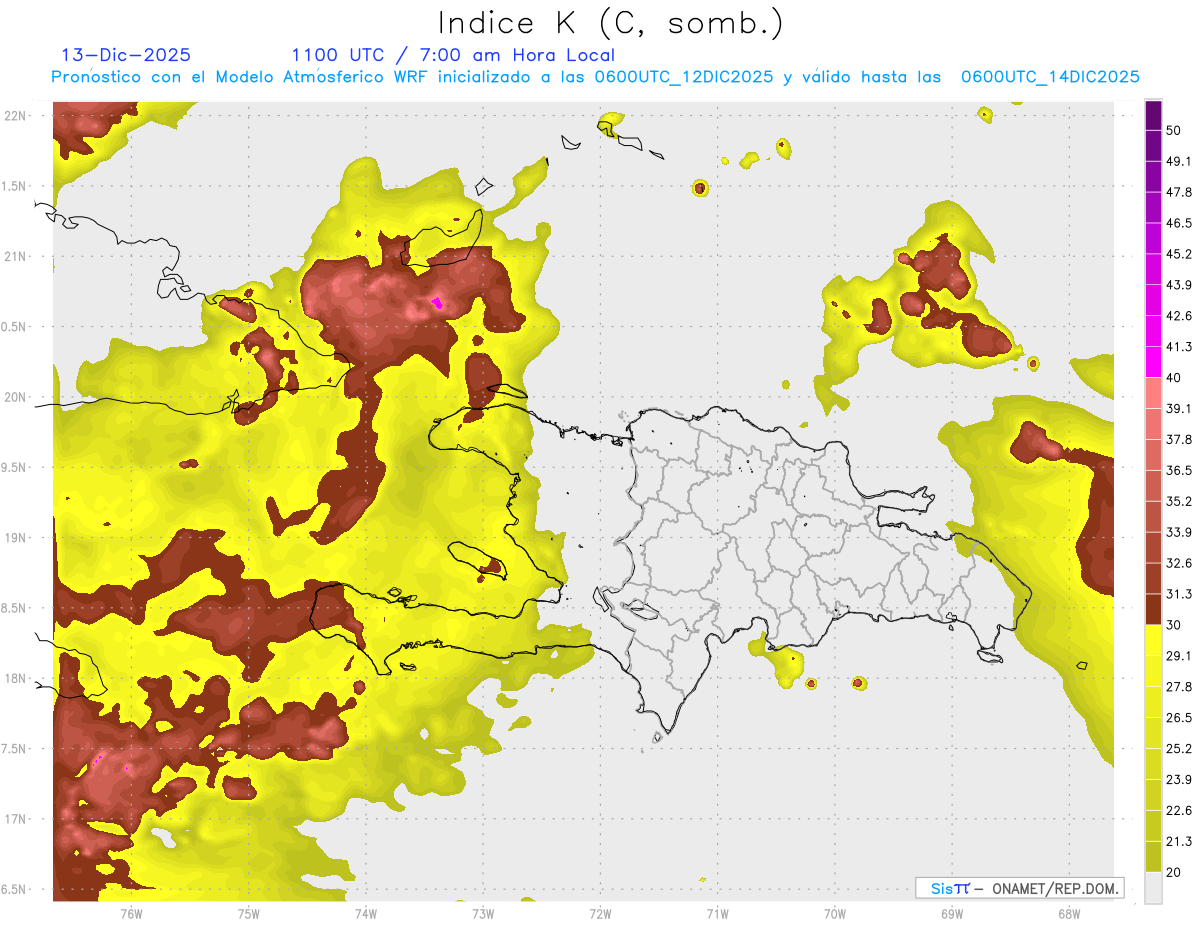This screenshot has width=1200, height=927.
Task: Click the legend value "37.8"
Action: 1180,439
